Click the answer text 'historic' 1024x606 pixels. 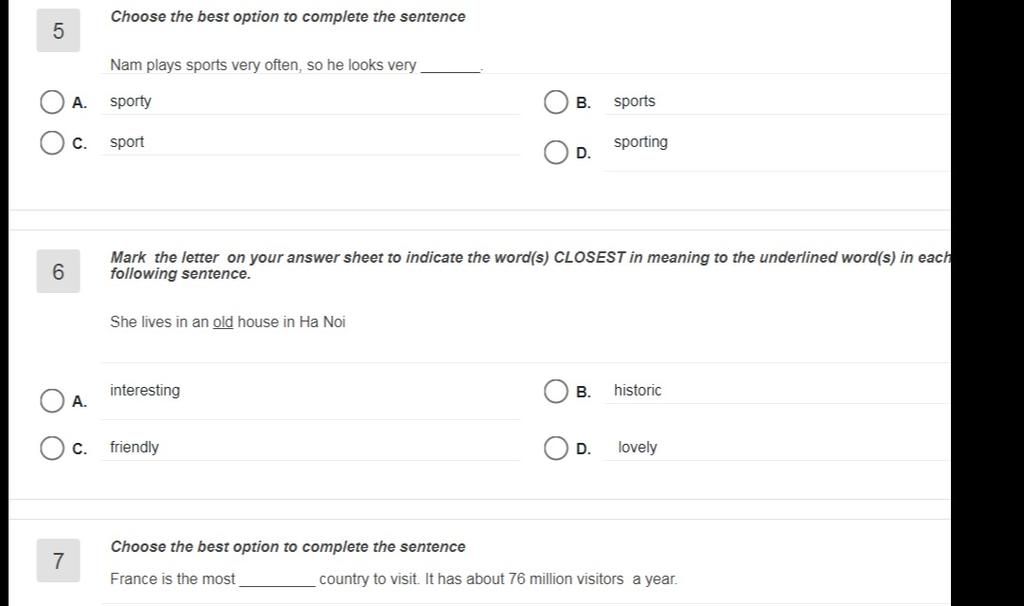click(x=637, y=390)
